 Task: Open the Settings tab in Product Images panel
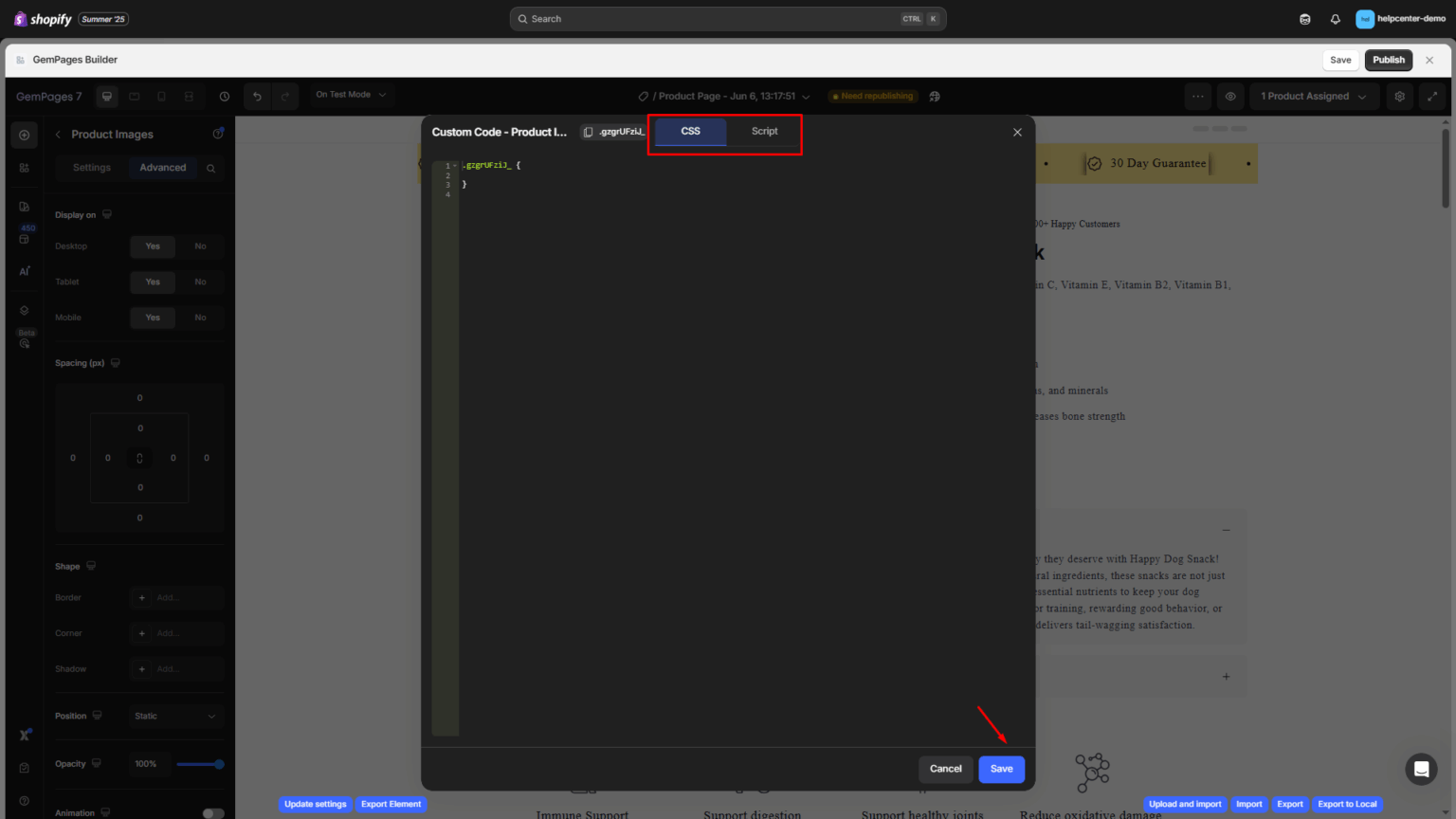(91, 167)
